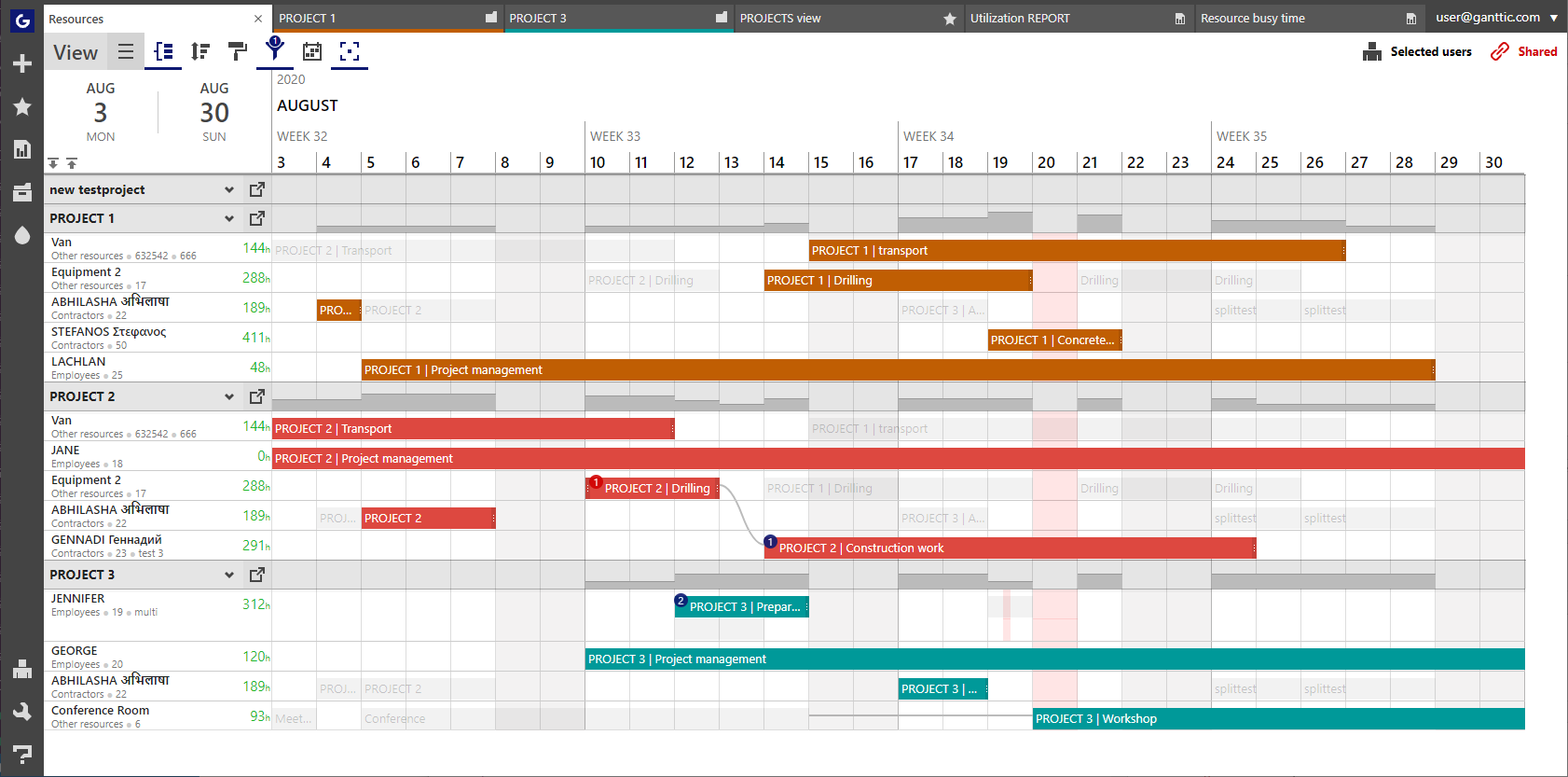Open the calendar period icon
1568x777 pixels.
click(x=312, y=51)
